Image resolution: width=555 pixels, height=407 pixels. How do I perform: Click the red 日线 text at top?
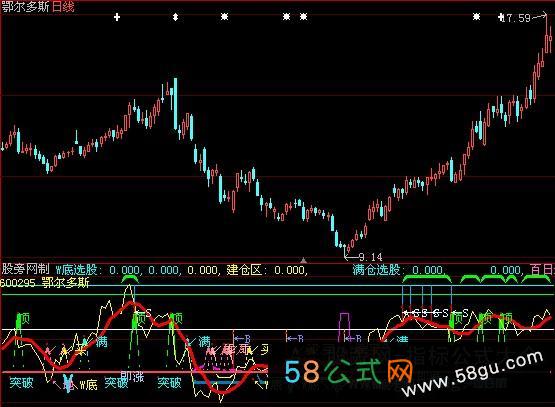63,7
